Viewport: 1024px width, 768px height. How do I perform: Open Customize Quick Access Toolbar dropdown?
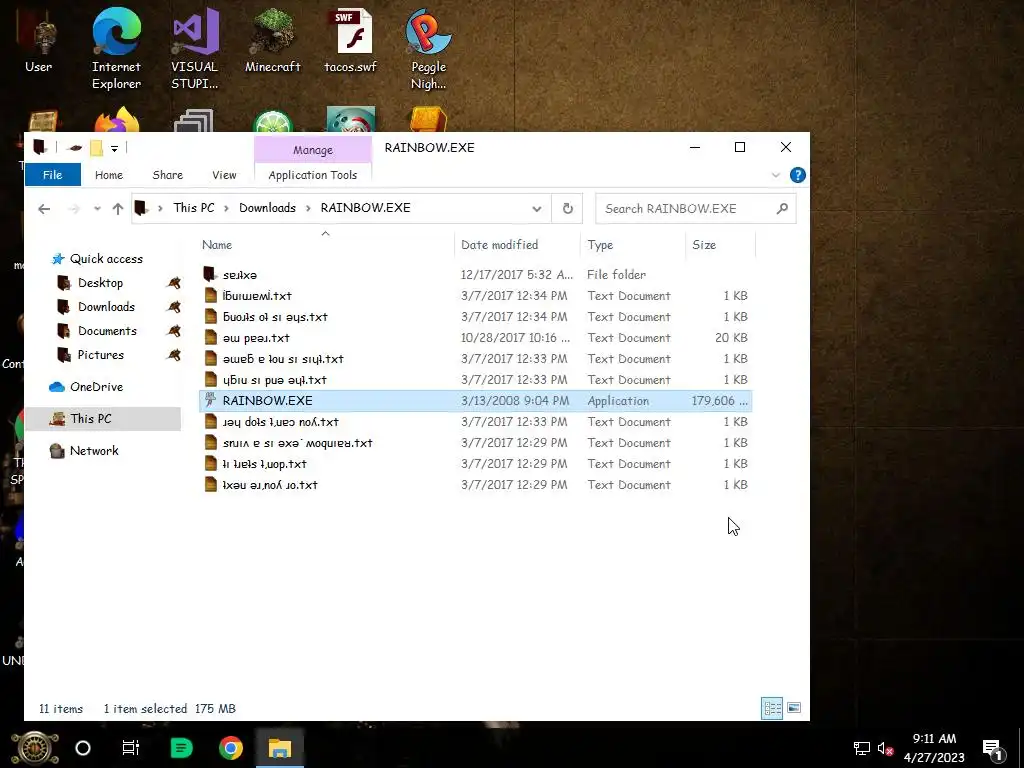pos(114,149)
